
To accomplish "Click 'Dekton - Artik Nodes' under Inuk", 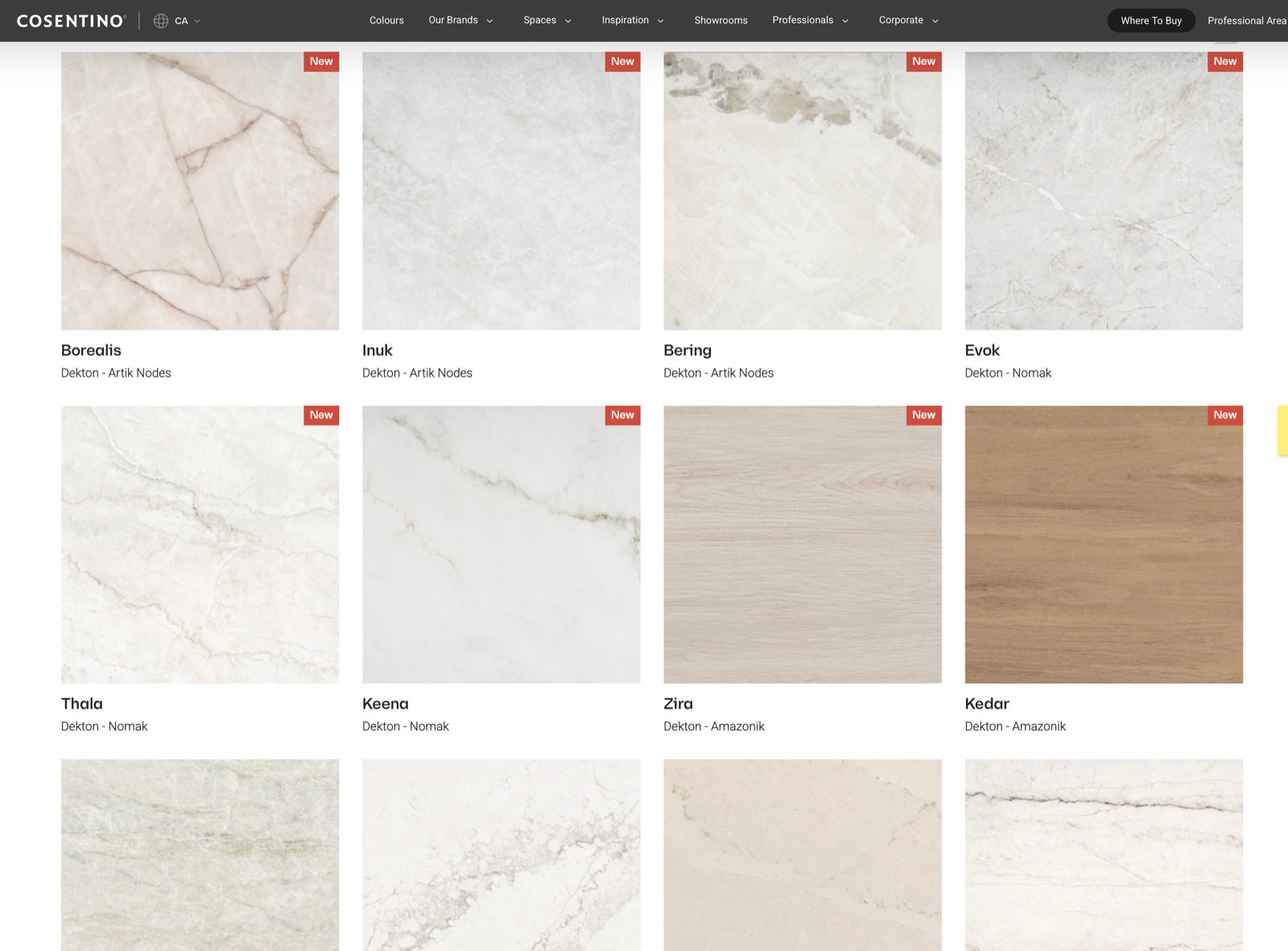I will 417,373.
